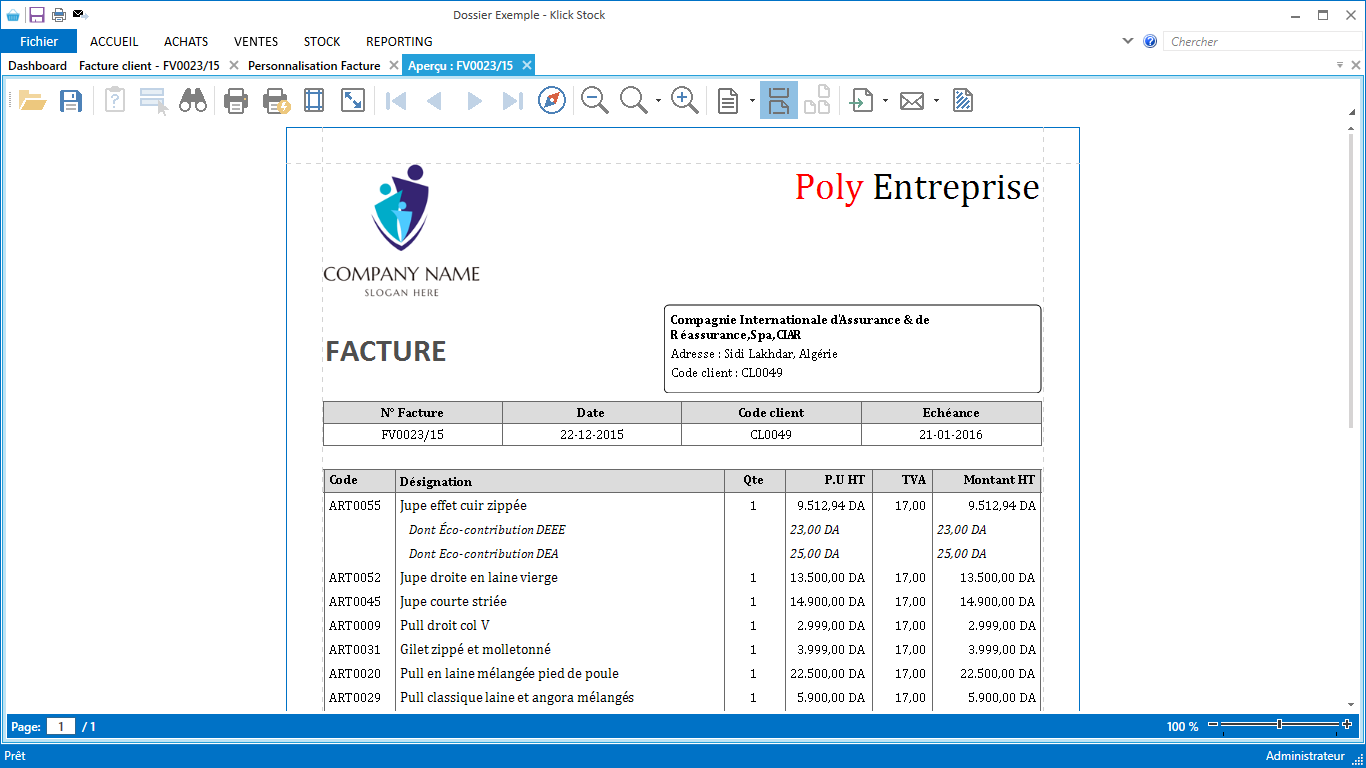Open the VENTES menu

(256, 42)
